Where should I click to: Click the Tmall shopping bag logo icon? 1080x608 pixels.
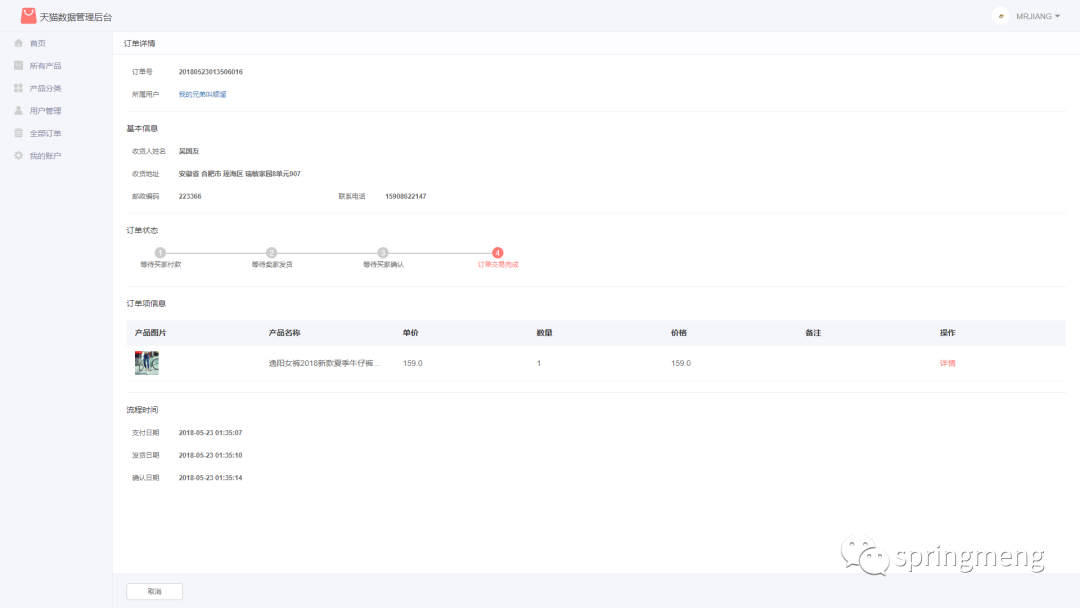click(x=28, y=16)
